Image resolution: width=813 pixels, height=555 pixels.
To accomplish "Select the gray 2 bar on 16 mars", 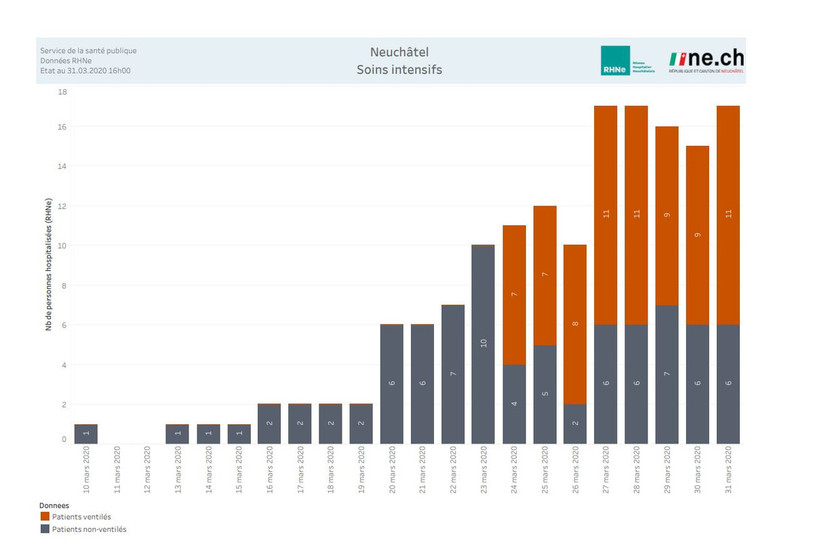I will [x=269, y=424].
